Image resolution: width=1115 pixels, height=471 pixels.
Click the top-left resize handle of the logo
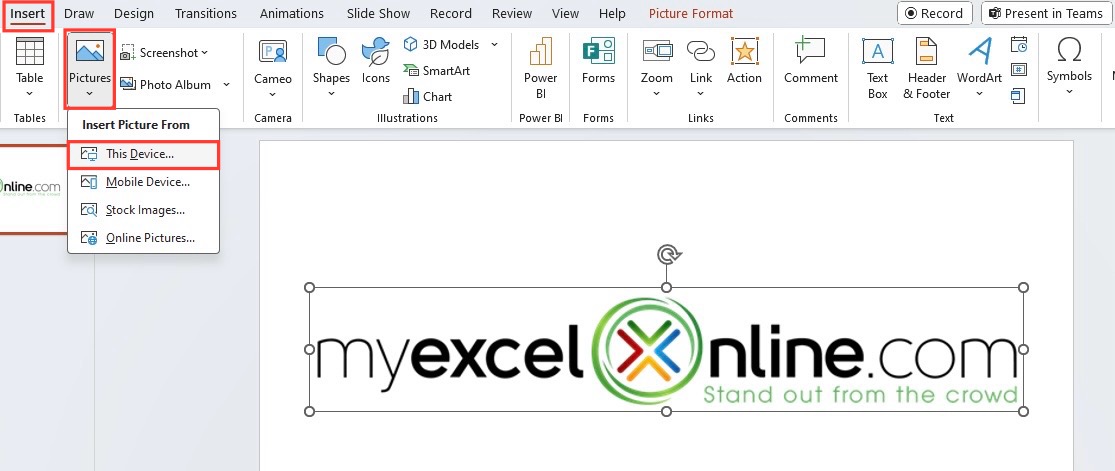click(x=309, y=287)
